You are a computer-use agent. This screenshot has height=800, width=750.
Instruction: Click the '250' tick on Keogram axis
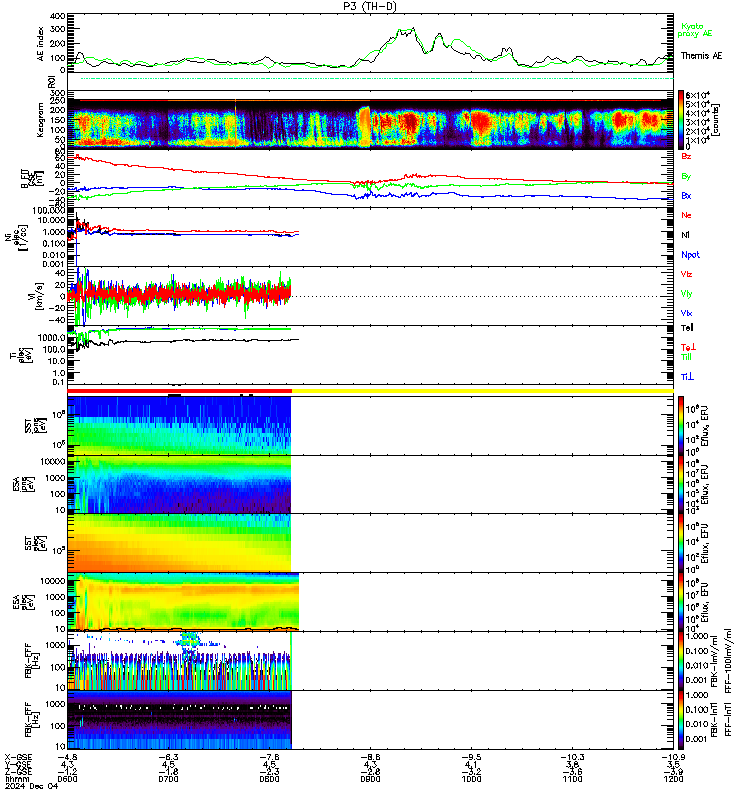pyautogui.click(x=58, y=101)
